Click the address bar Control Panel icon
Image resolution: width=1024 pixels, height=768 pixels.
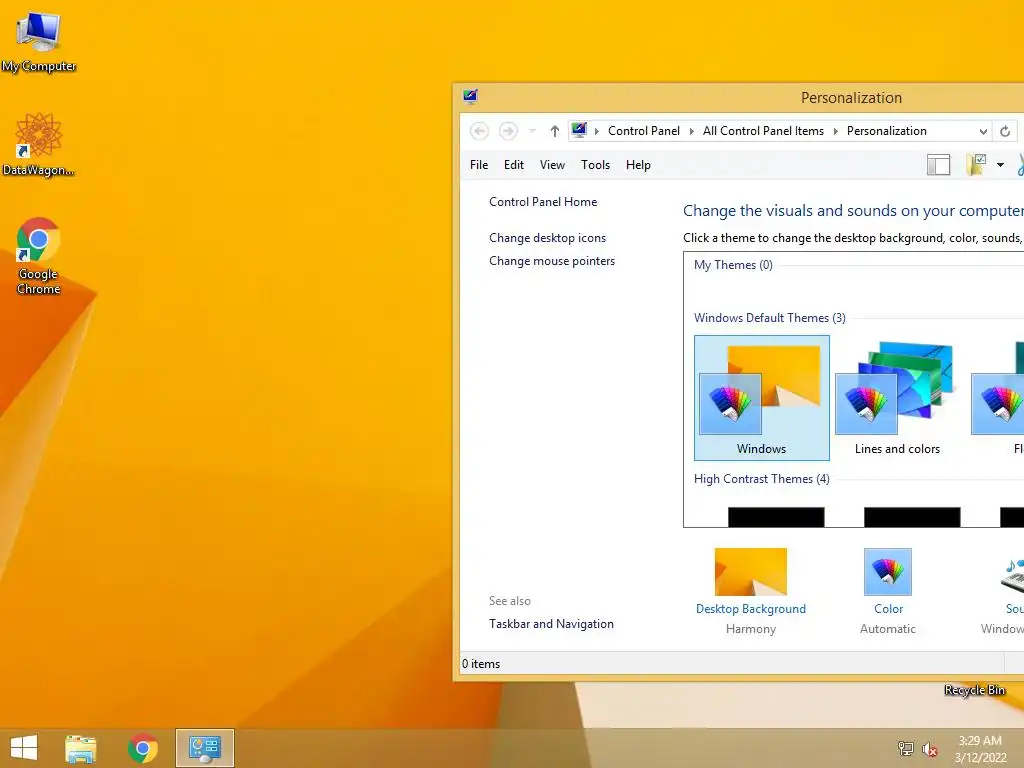(579, 130)
